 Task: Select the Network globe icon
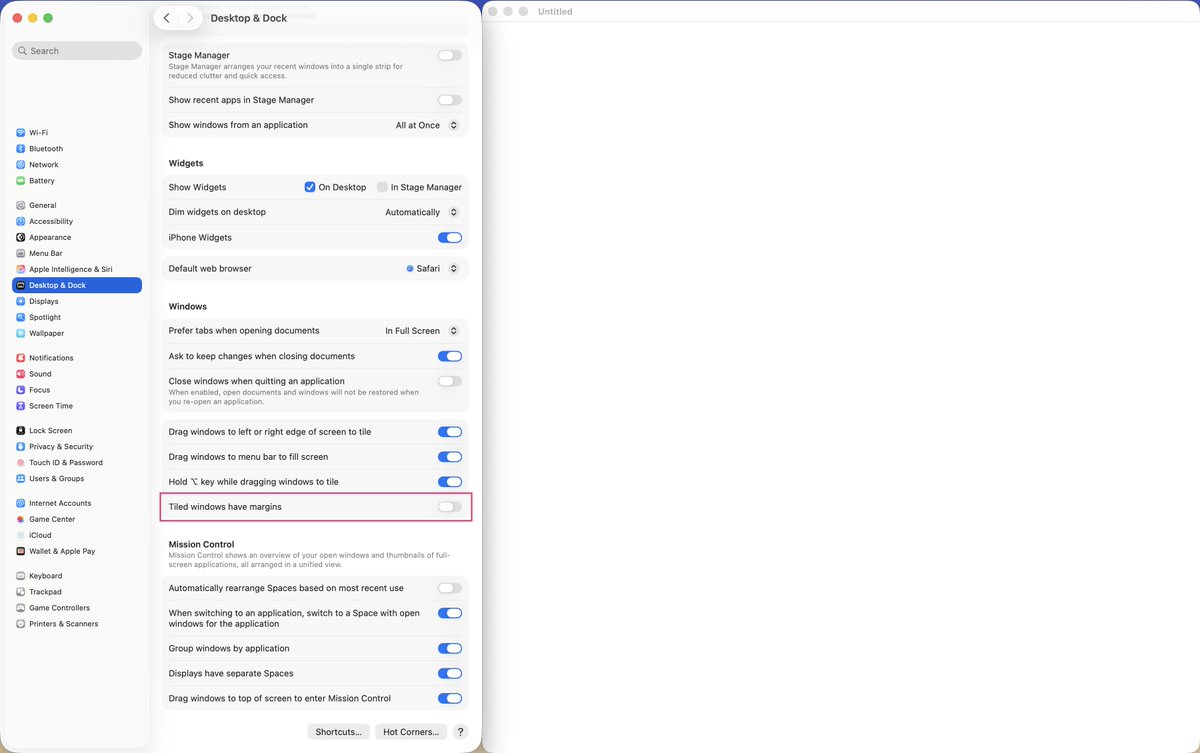[x=20, y=165]
